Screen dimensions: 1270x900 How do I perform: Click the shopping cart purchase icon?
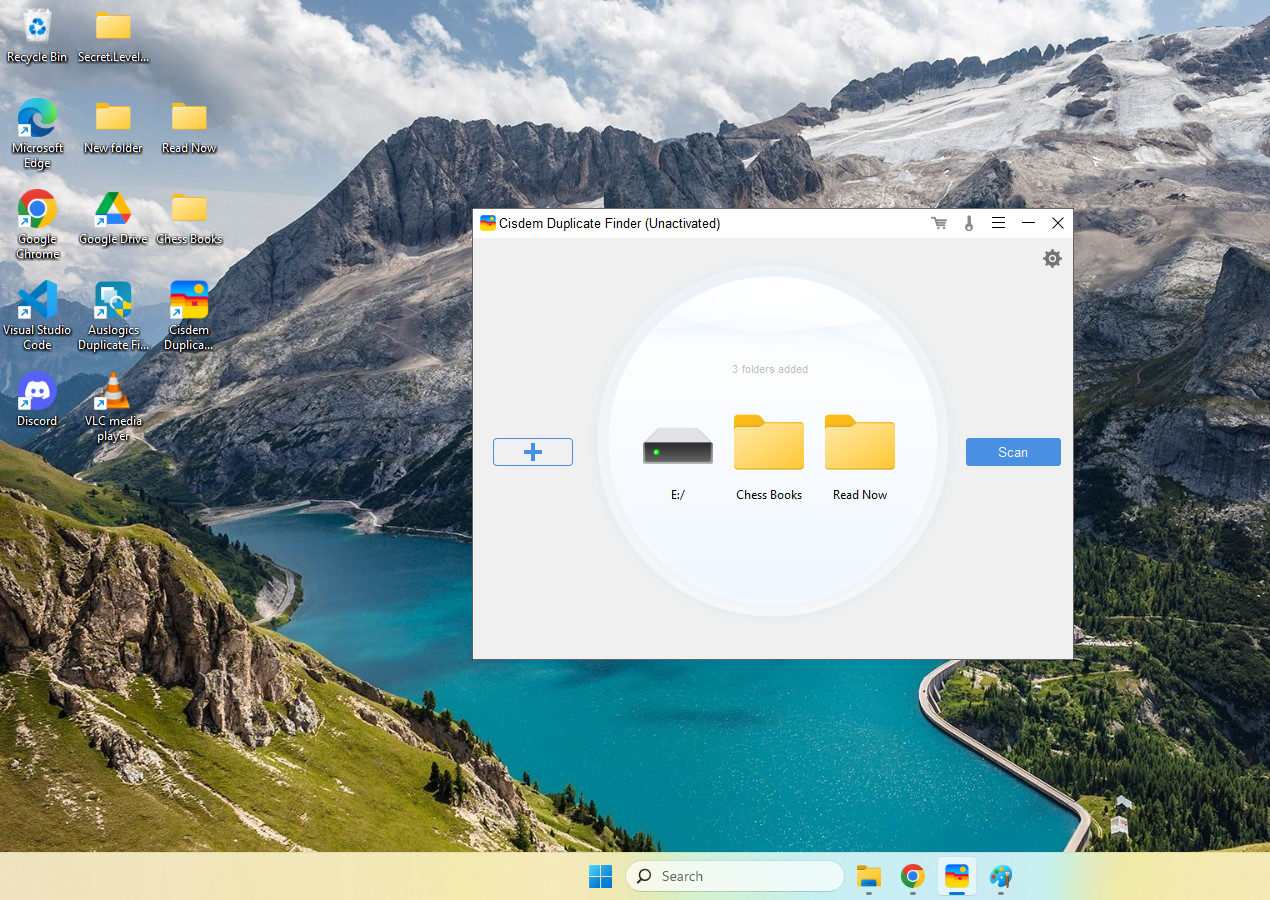click(x=938, y=223)
